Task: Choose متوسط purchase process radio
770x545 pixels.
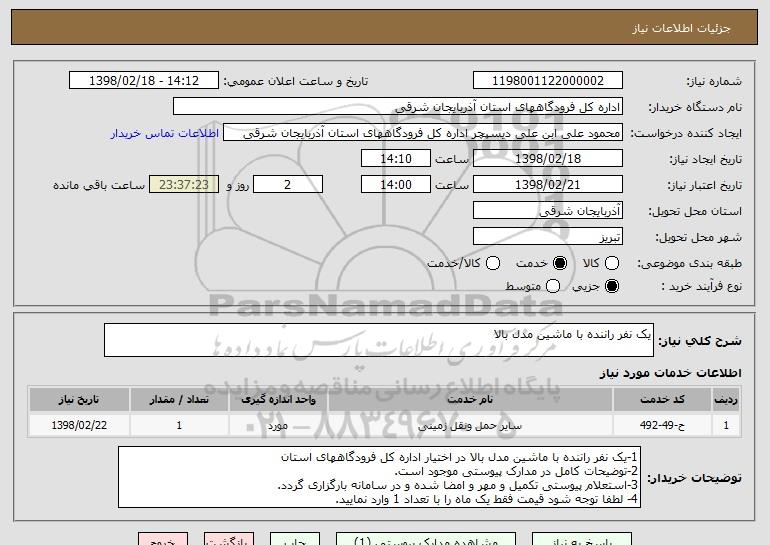Action: click(553, 286)
